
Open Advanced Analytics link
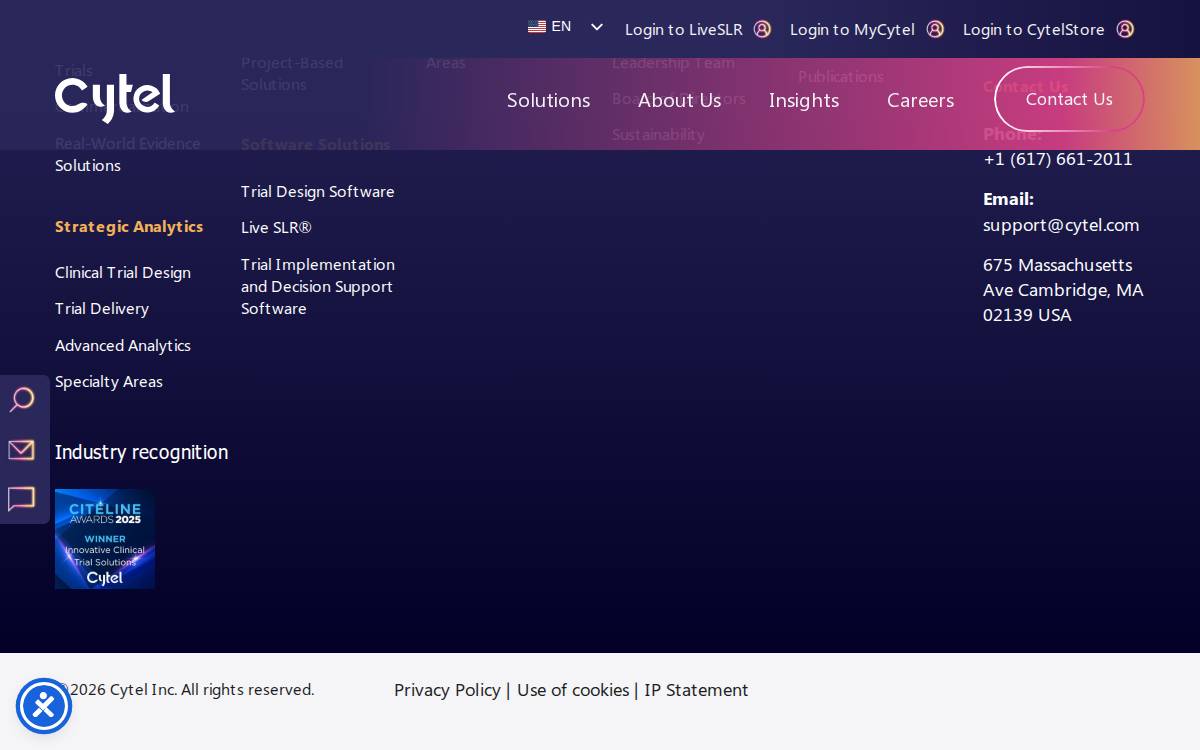(x=123, y=345)
